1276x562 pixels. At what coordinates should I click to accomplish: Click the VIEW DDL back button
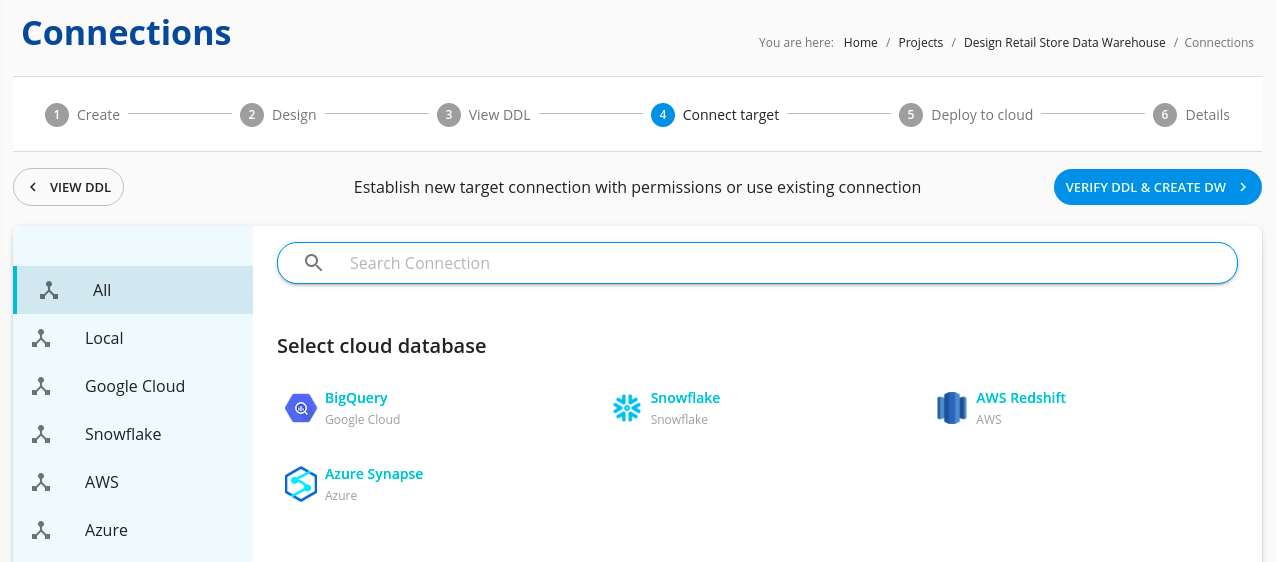click(68, 187)
